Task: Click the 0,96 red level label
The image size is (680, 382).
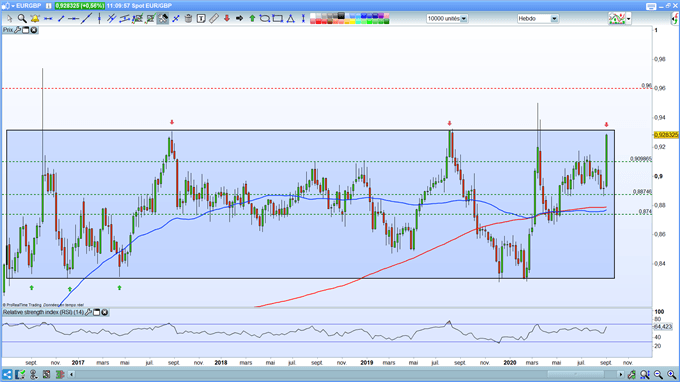Action: (x=646, y=86)
